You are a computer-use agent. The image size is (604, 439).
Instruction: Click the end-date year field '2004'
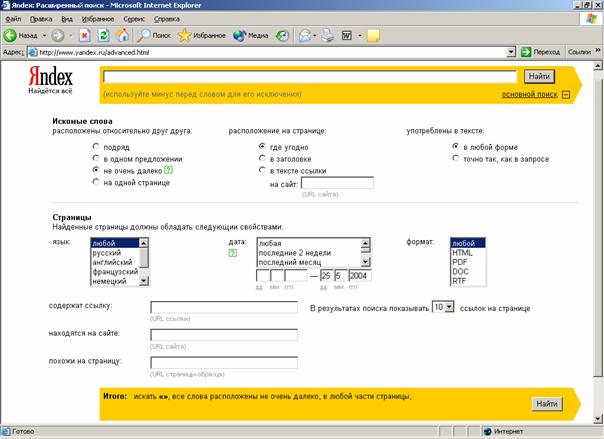click(x=360, y=275)
